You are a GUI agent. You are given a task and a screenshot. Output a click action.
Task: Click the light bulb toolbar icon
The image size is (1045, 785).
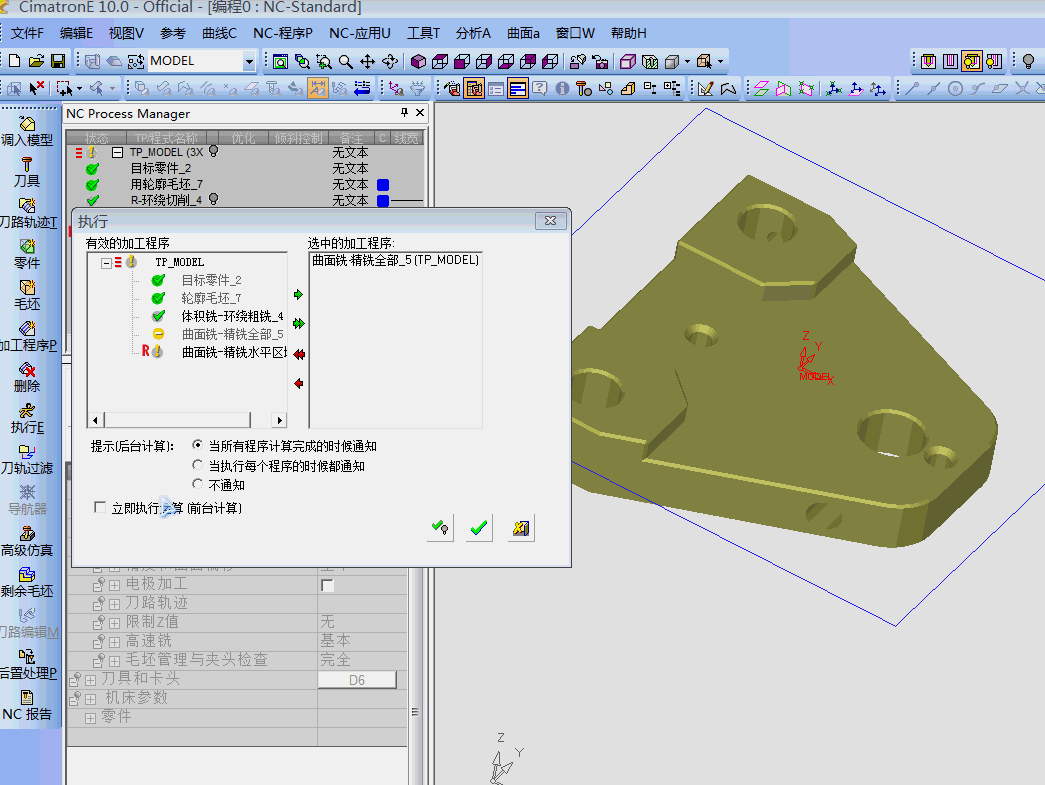point(1028,61)
